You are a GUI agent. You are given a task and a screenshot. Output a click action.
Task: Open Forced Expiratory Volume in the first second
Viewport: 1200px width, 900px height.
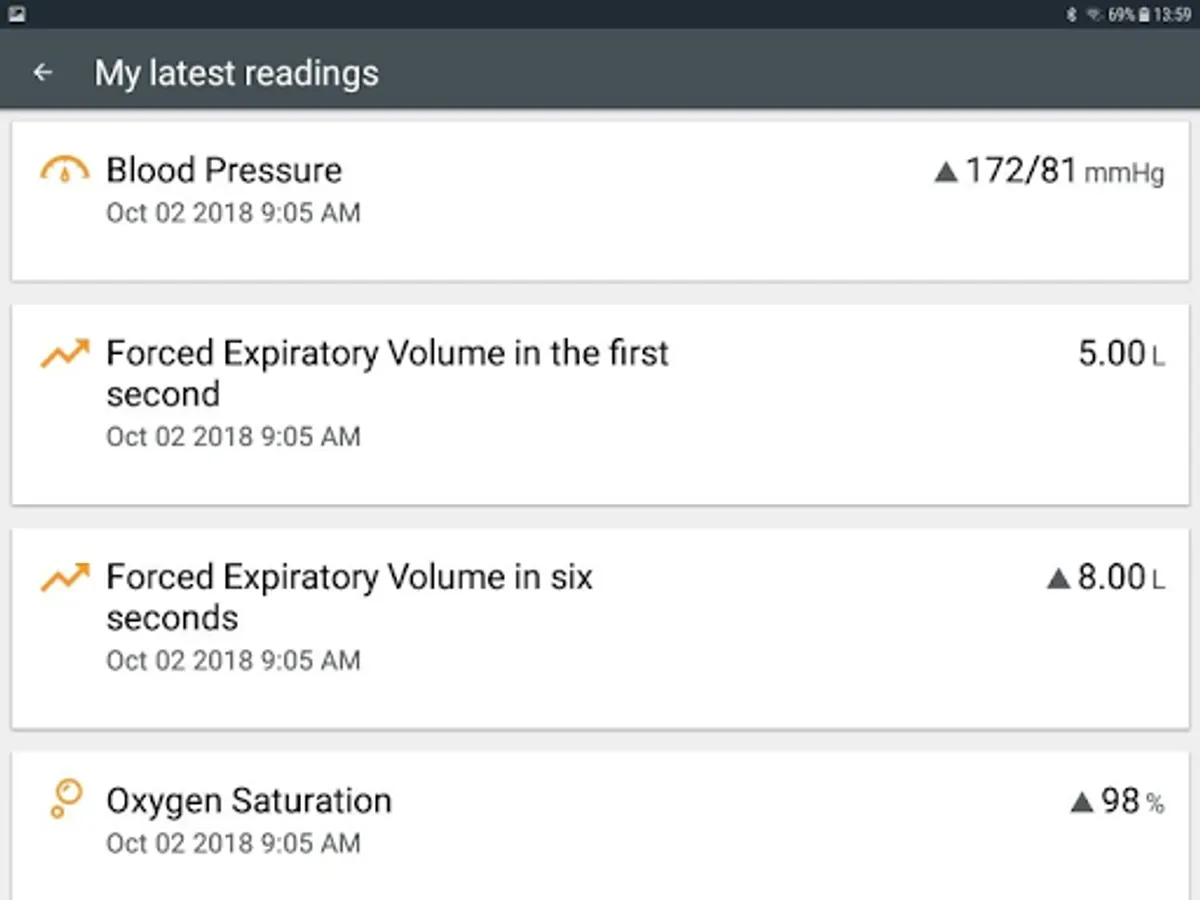(600, 405)
